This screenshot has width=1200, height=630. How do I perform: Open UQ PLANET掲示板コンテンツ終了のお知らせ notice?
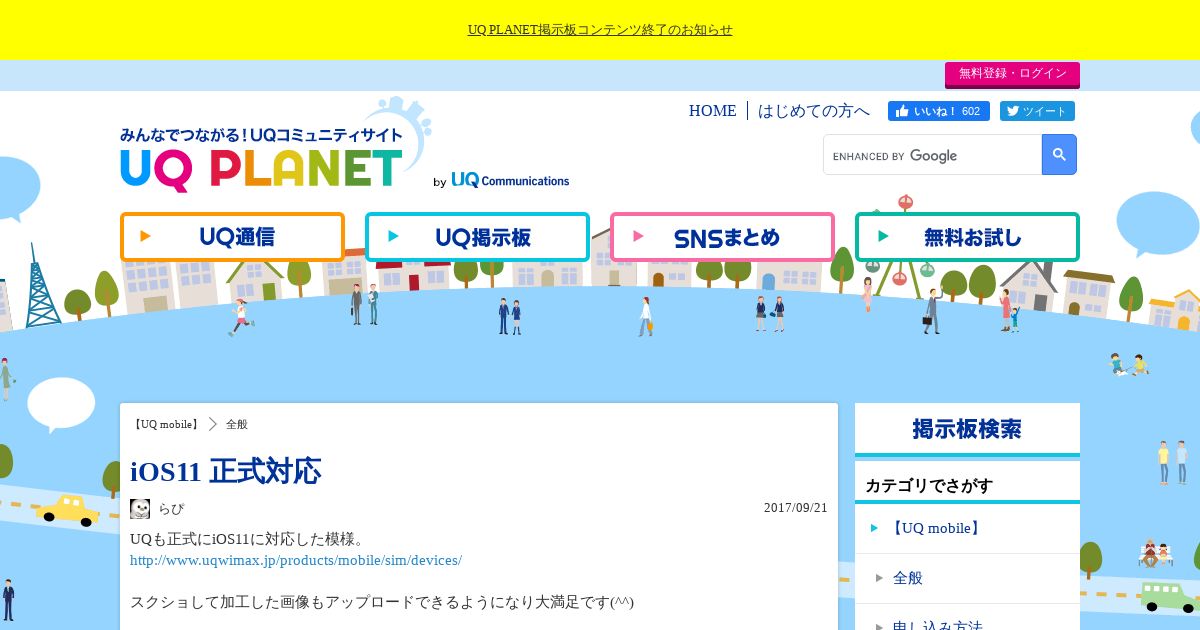(x=600, y=30)
